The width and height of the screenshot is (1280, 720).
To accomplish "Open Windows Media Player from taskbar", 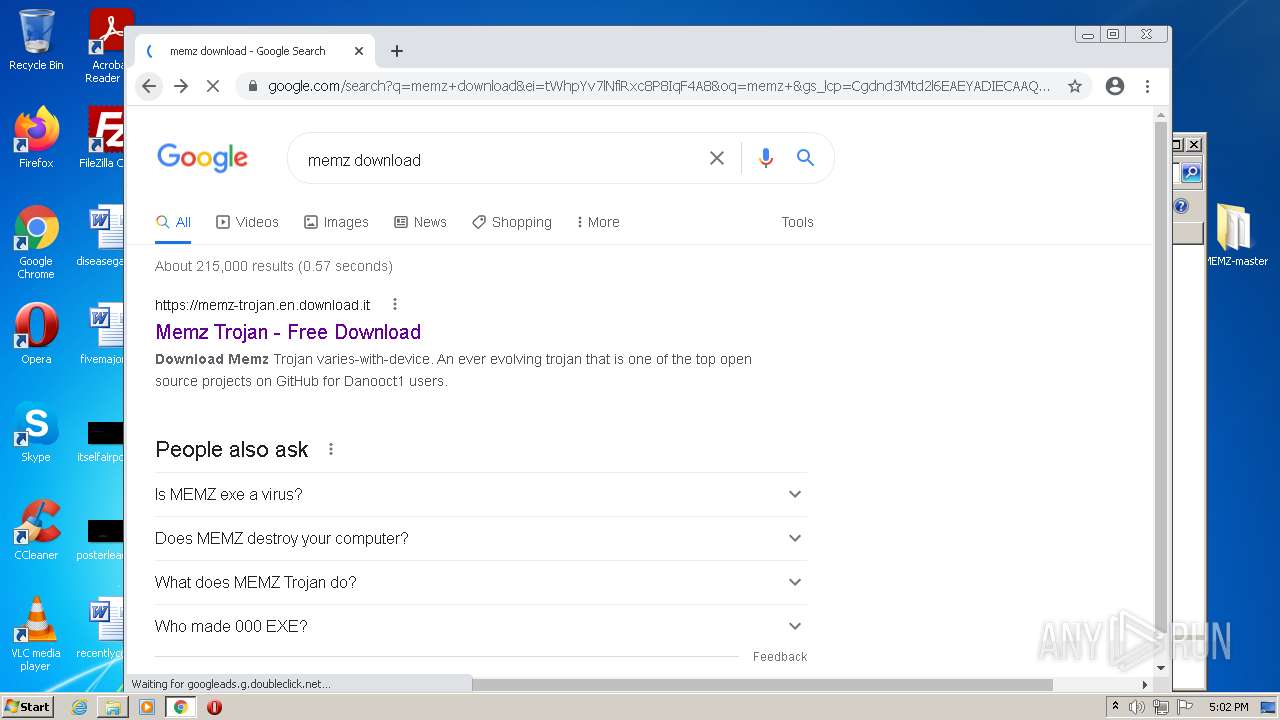I will tap(147, 707).
